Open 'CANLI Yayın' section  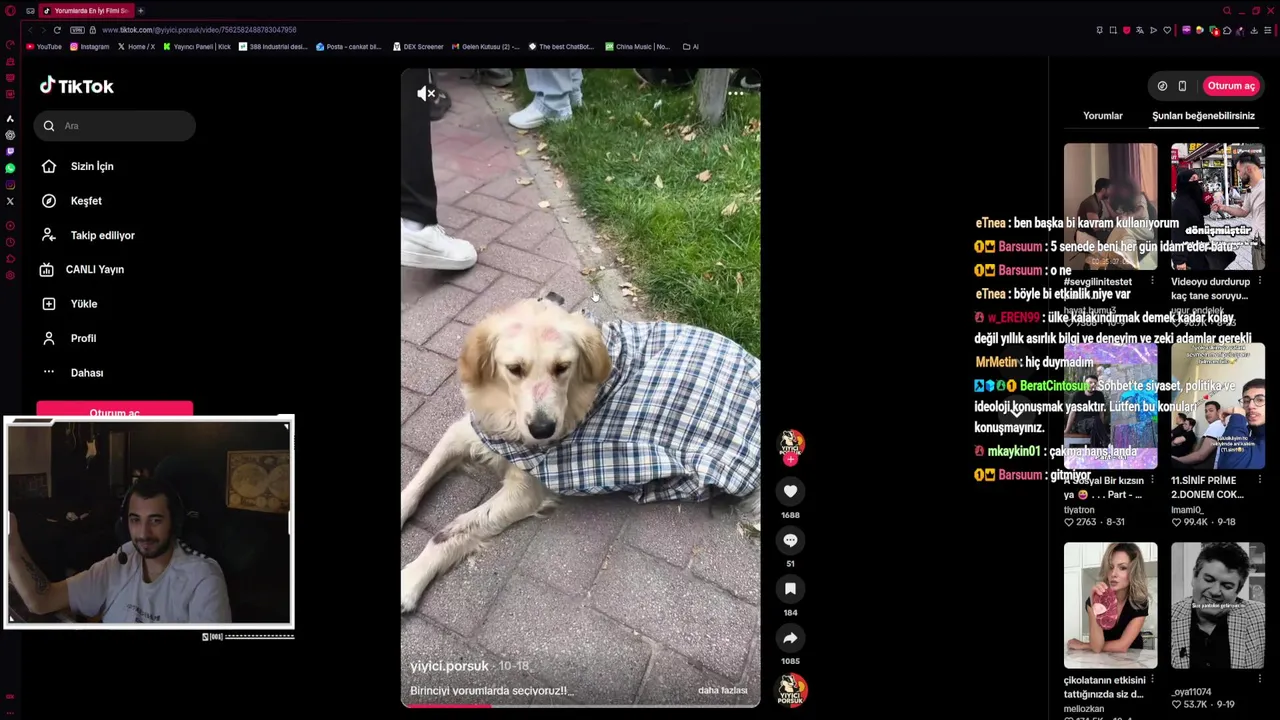click(x=95, y=269)
